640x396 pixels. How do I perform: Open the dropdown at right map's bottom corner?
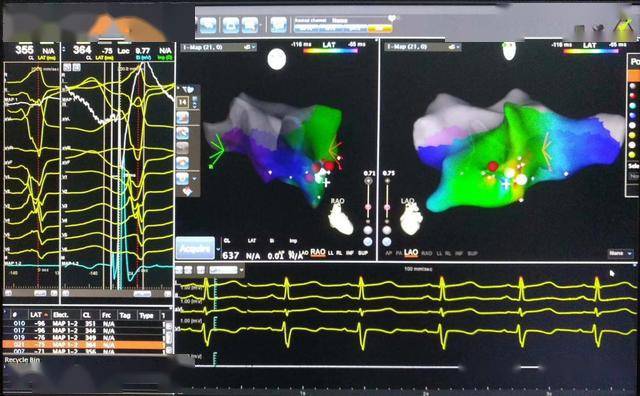[620, 254]
